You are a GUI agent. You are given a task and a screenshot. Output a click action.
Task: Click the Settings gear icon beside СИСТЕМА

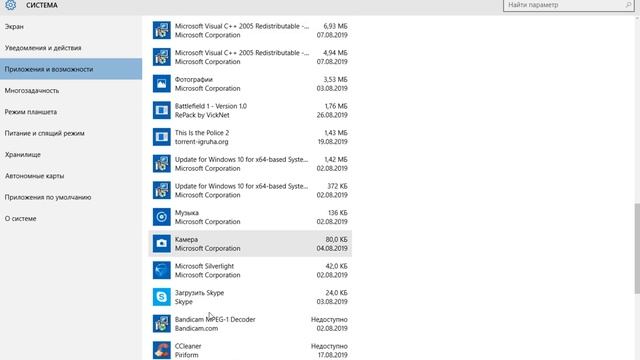point(11,5)
